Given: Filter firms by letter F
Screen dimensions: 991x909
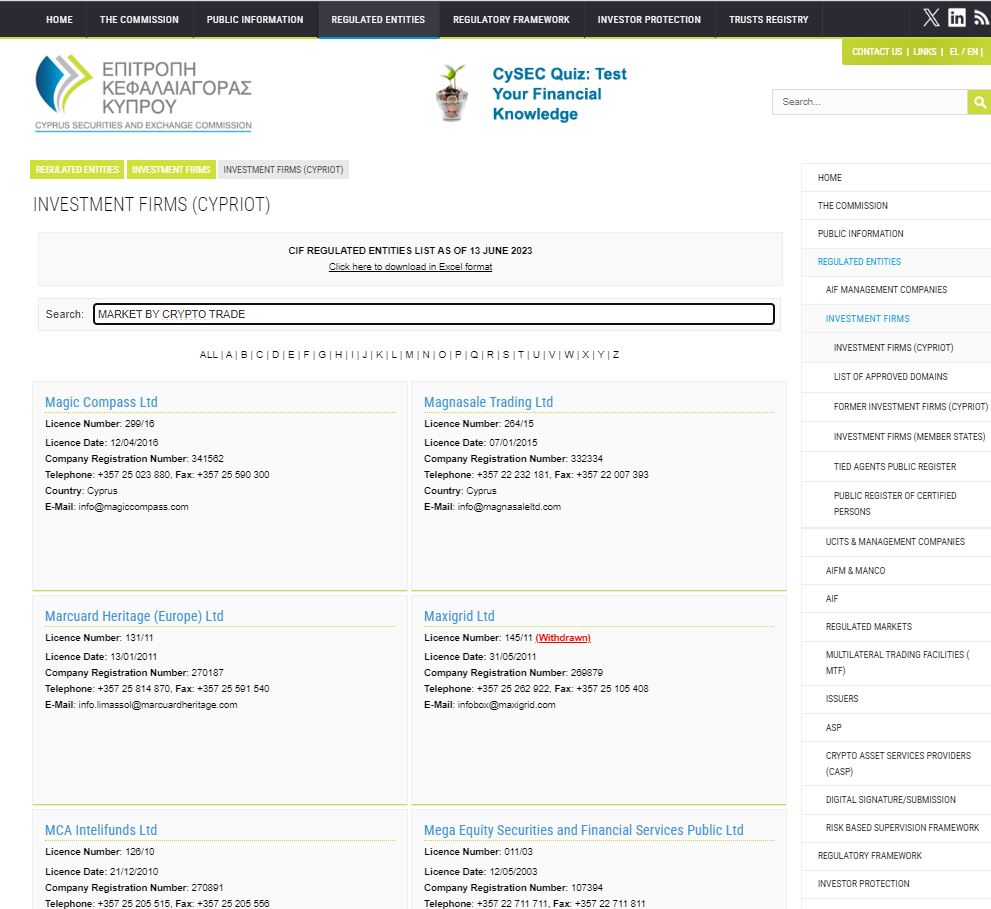Looking at the screenshot, I should (x=306, y=355).
